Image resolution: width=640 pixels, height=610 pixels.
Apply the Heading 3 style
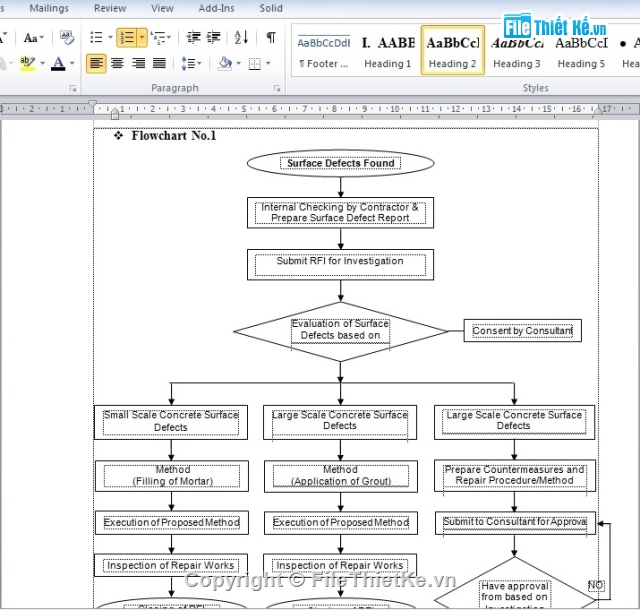(x=517, y=51)
